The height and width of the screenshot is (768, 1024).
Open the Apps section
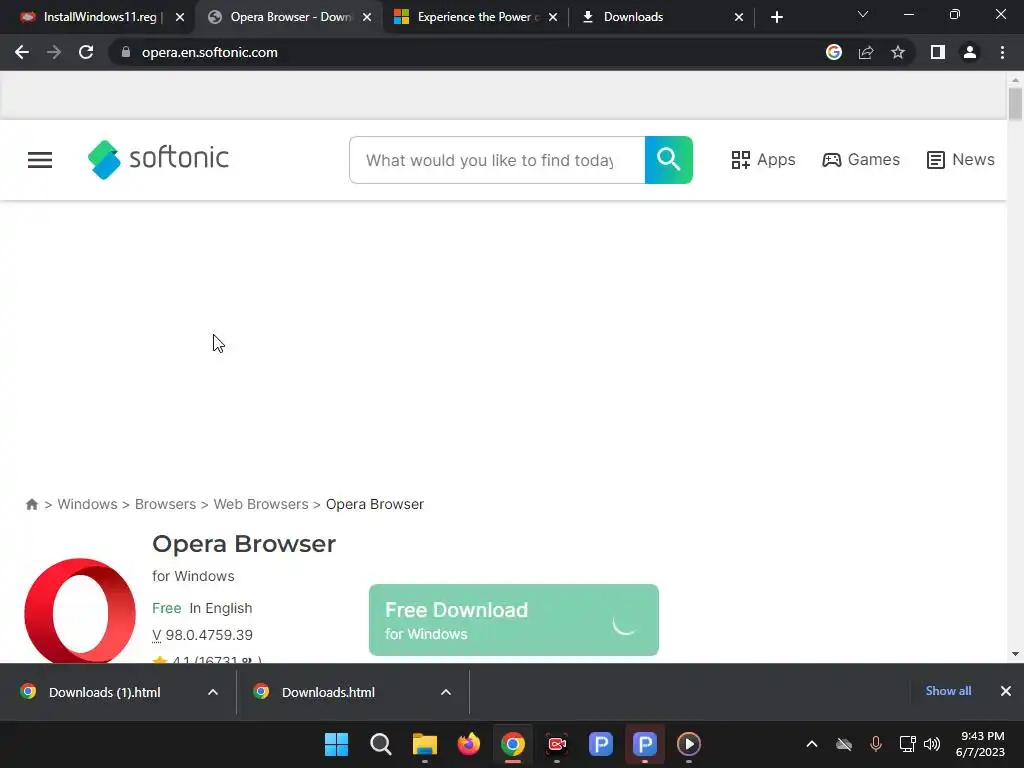tap(763, 159)
